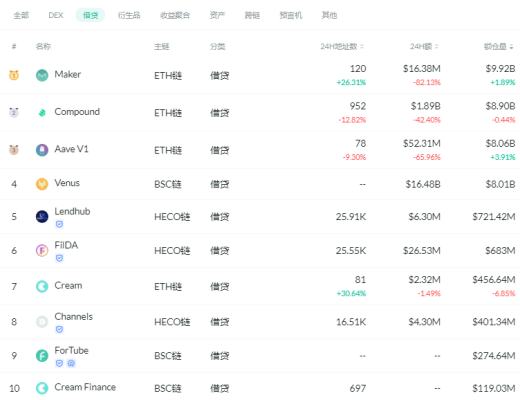520x400 pixels.
Task: Open the Venus project name link
Action: tap(67, 183)
